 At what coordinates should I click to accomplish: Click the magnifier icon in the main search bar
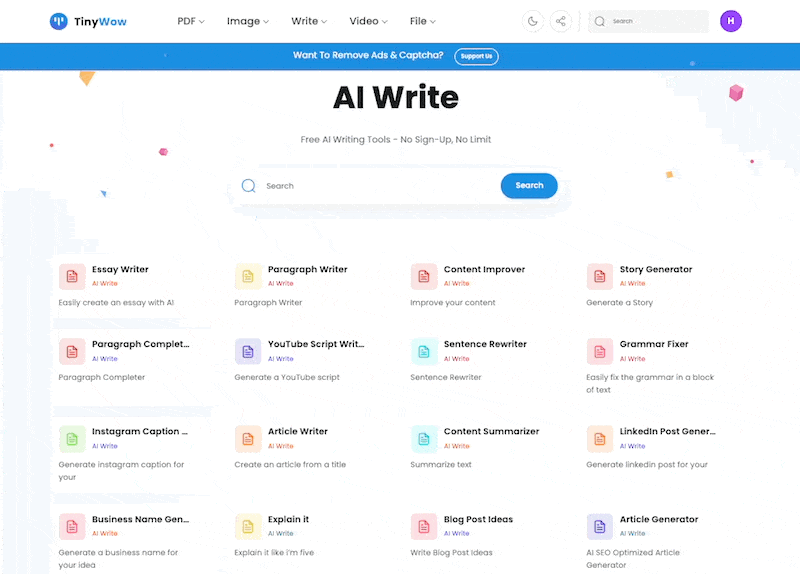(248, 186)
